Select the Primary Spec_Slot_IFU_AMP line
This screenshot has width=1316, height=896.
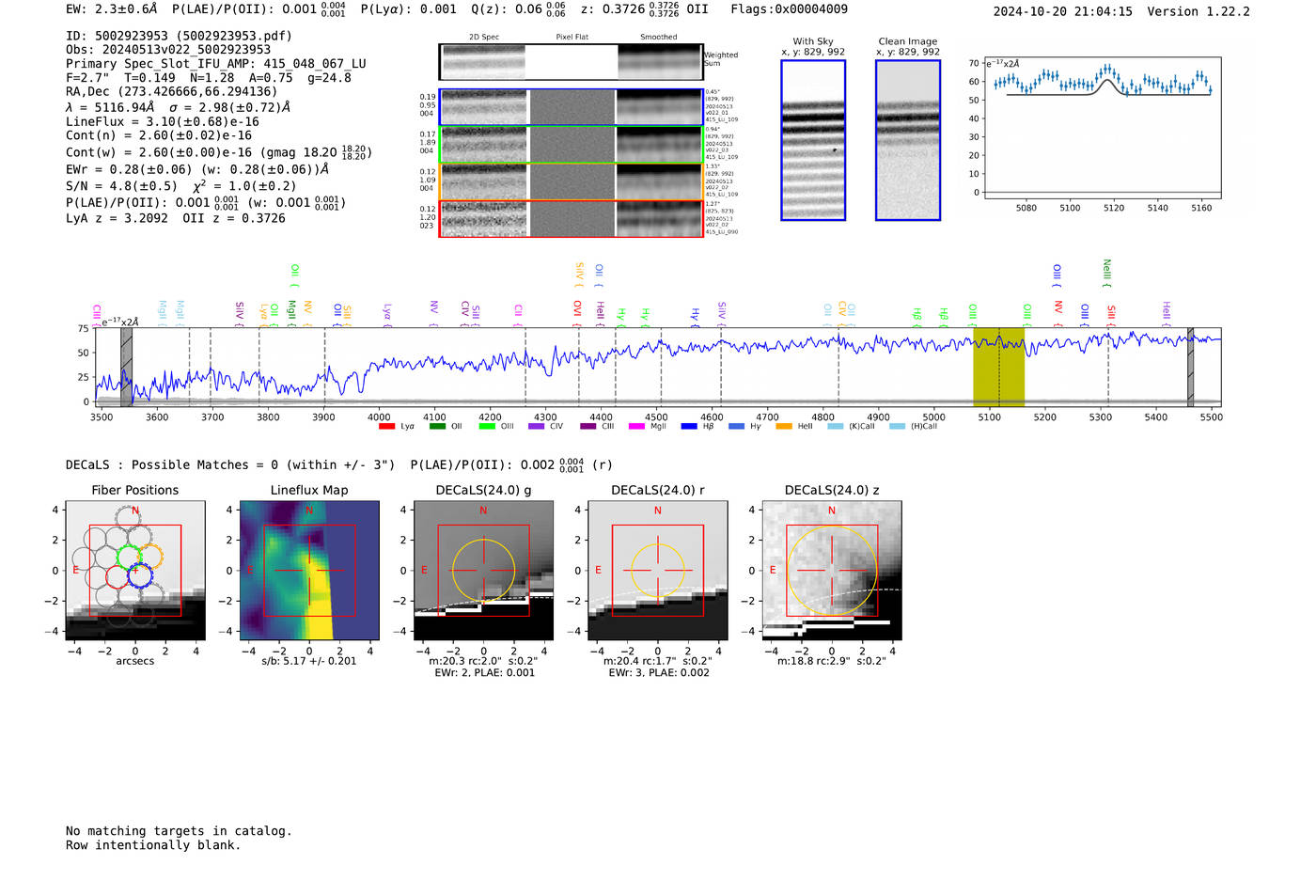click(216, 64)
